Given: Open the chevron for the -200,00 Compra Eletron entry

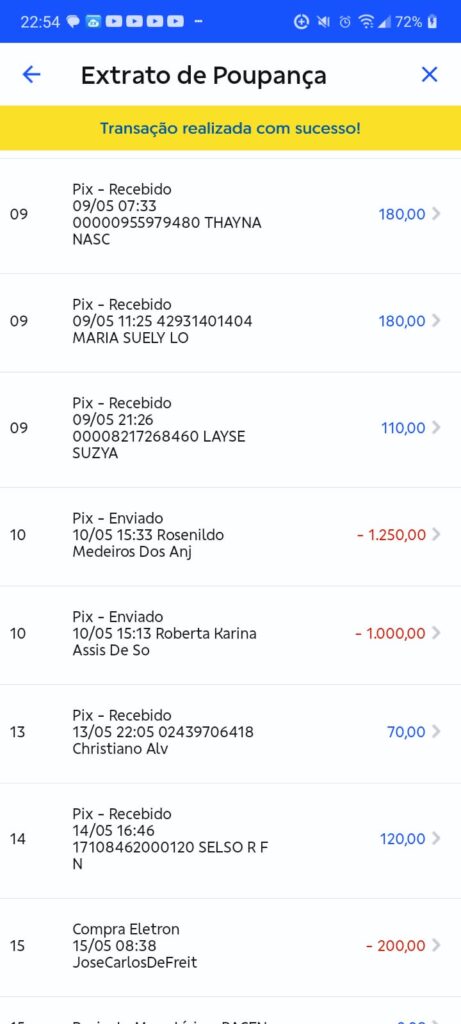Looking at the screenshot, I should [436, 946].
